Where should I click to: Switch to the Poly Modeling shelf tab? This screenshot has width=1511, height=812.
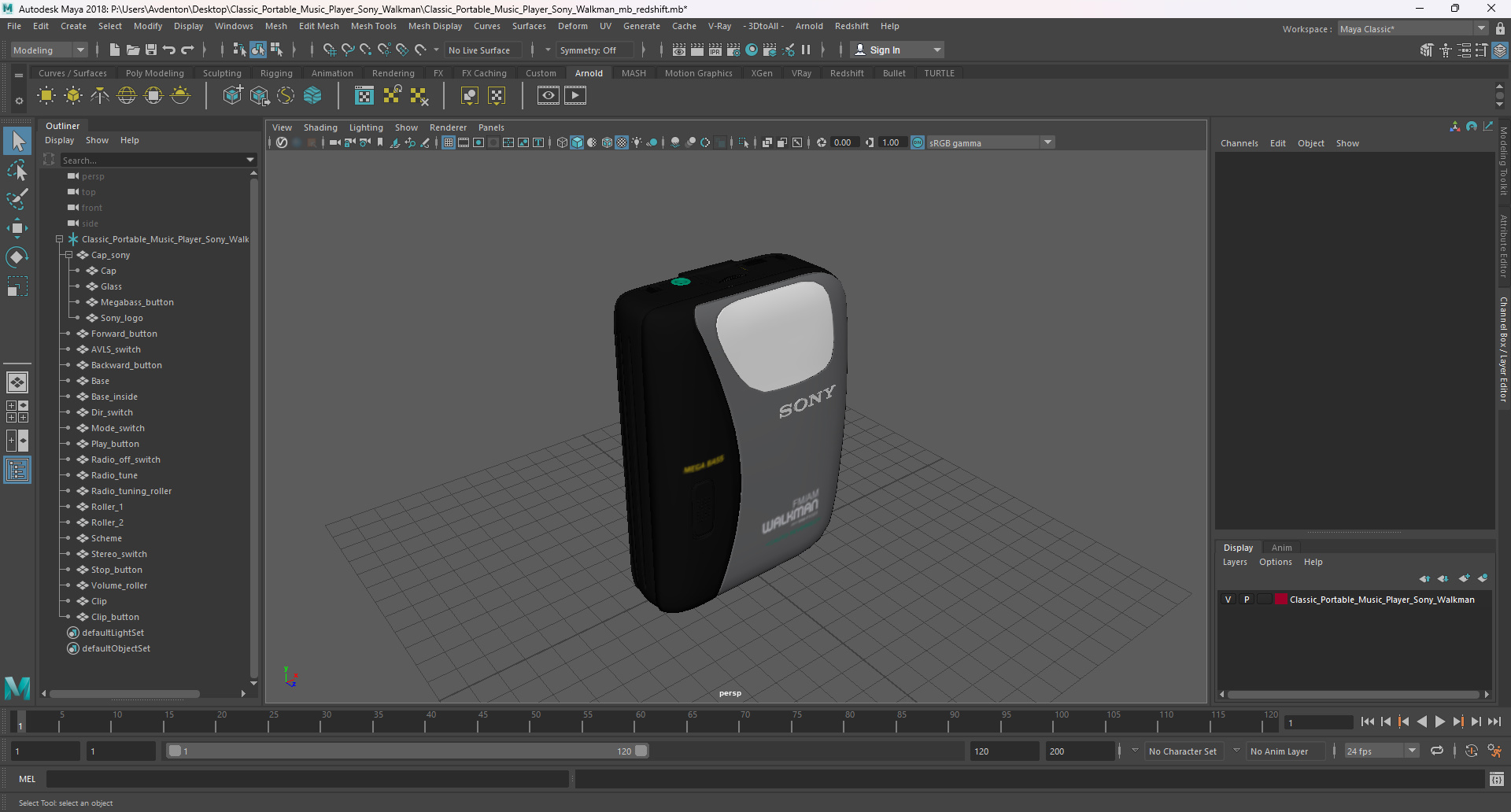pos(155,73)
